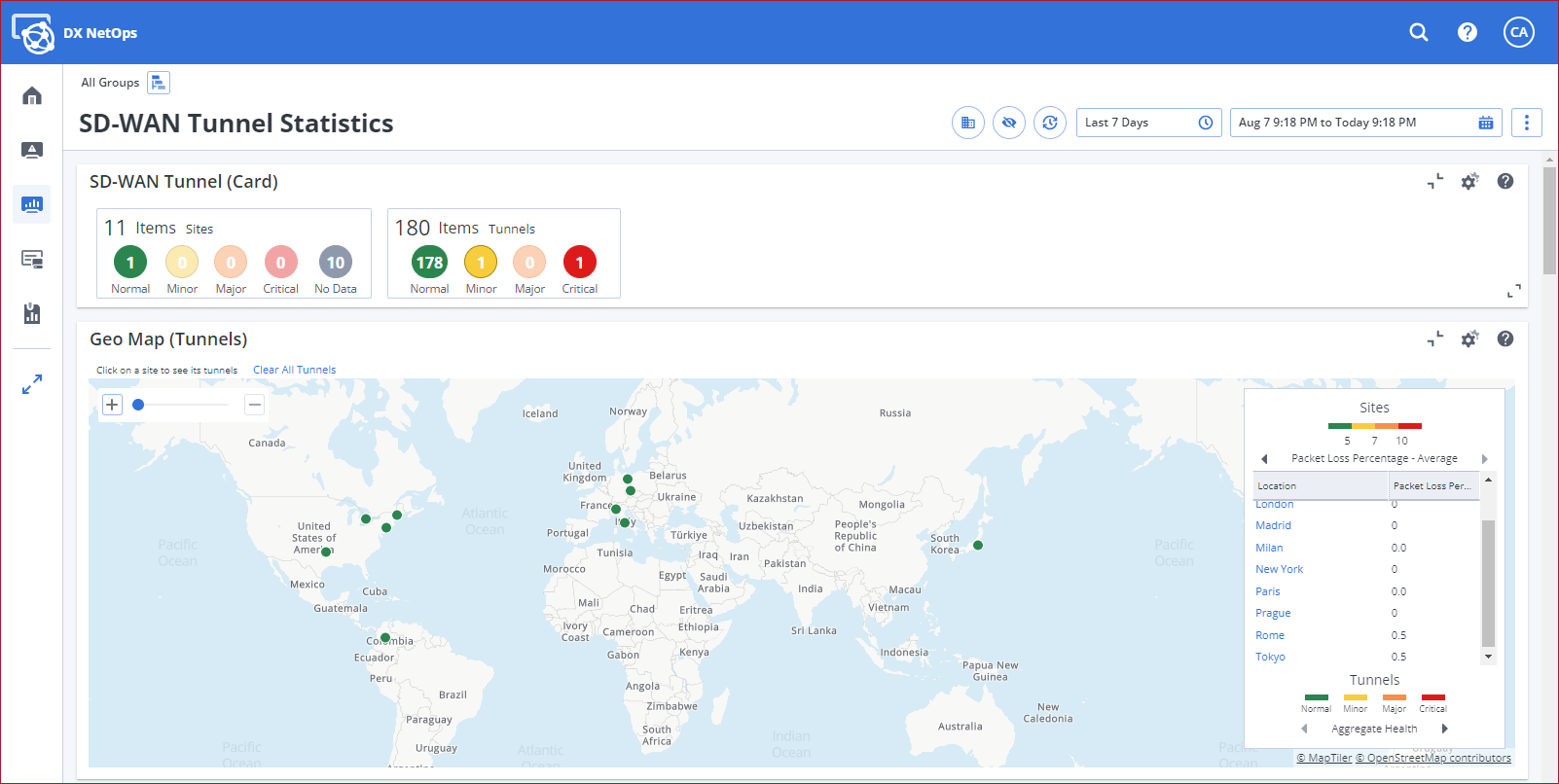
Task: Click the Home icon in left sidebar
Action: click(x=32, y=95)
